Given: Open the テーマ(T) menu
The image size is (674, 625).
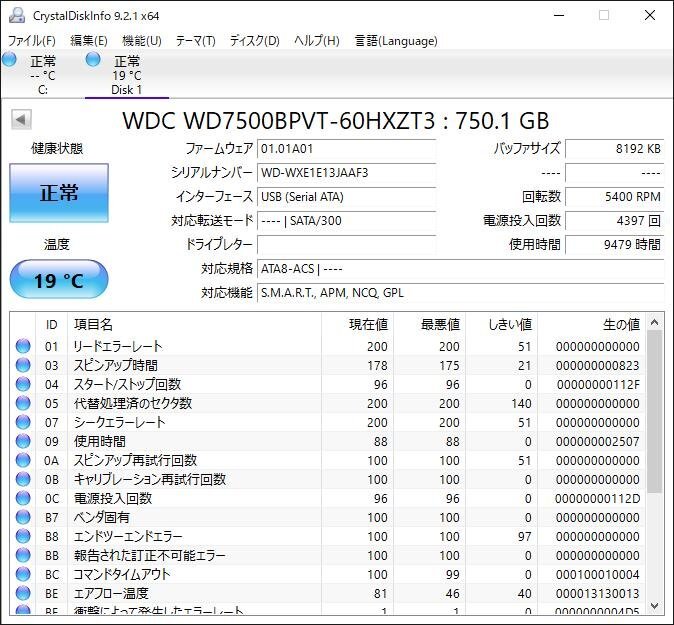Looking at the screenshot, I should tap(196, 41).
